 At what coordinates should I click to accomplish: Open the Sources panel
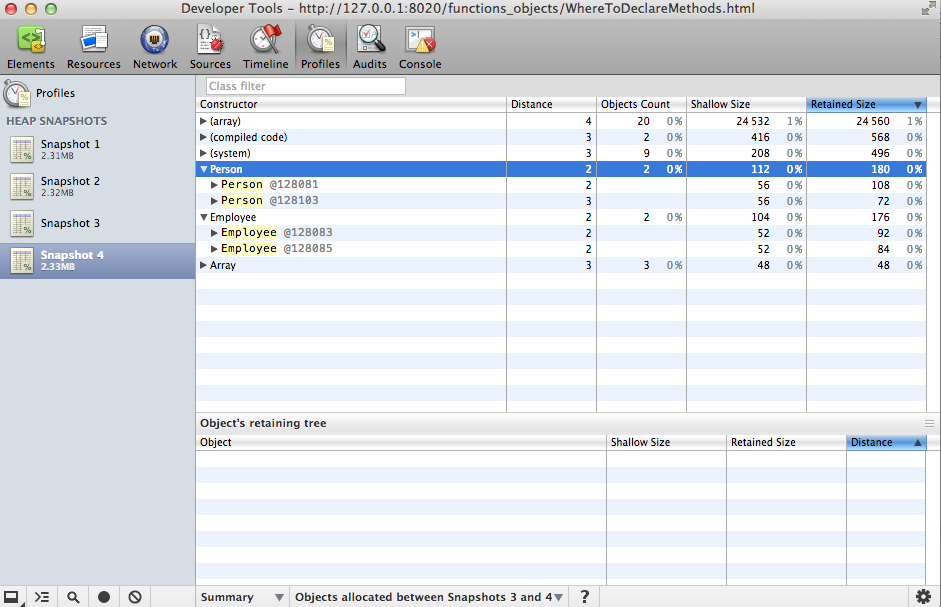pos(210,47)
